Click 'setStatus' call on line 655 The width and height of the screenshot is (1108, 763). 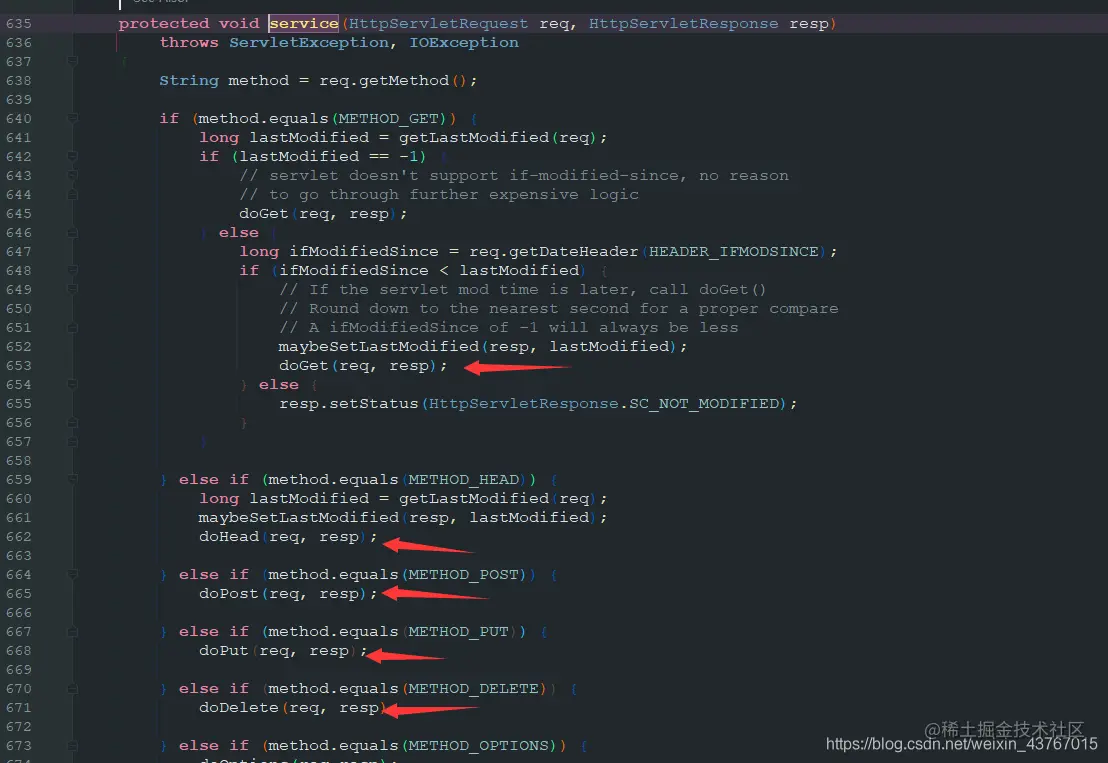pos(374,403)
